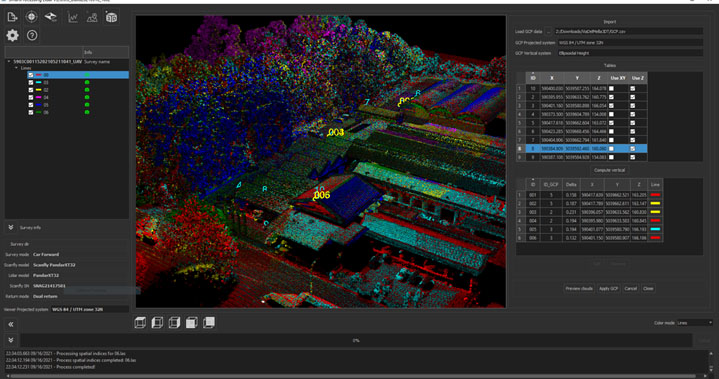
Task: Select result row 003 with delta 0.231
Action: coord(589,212)
